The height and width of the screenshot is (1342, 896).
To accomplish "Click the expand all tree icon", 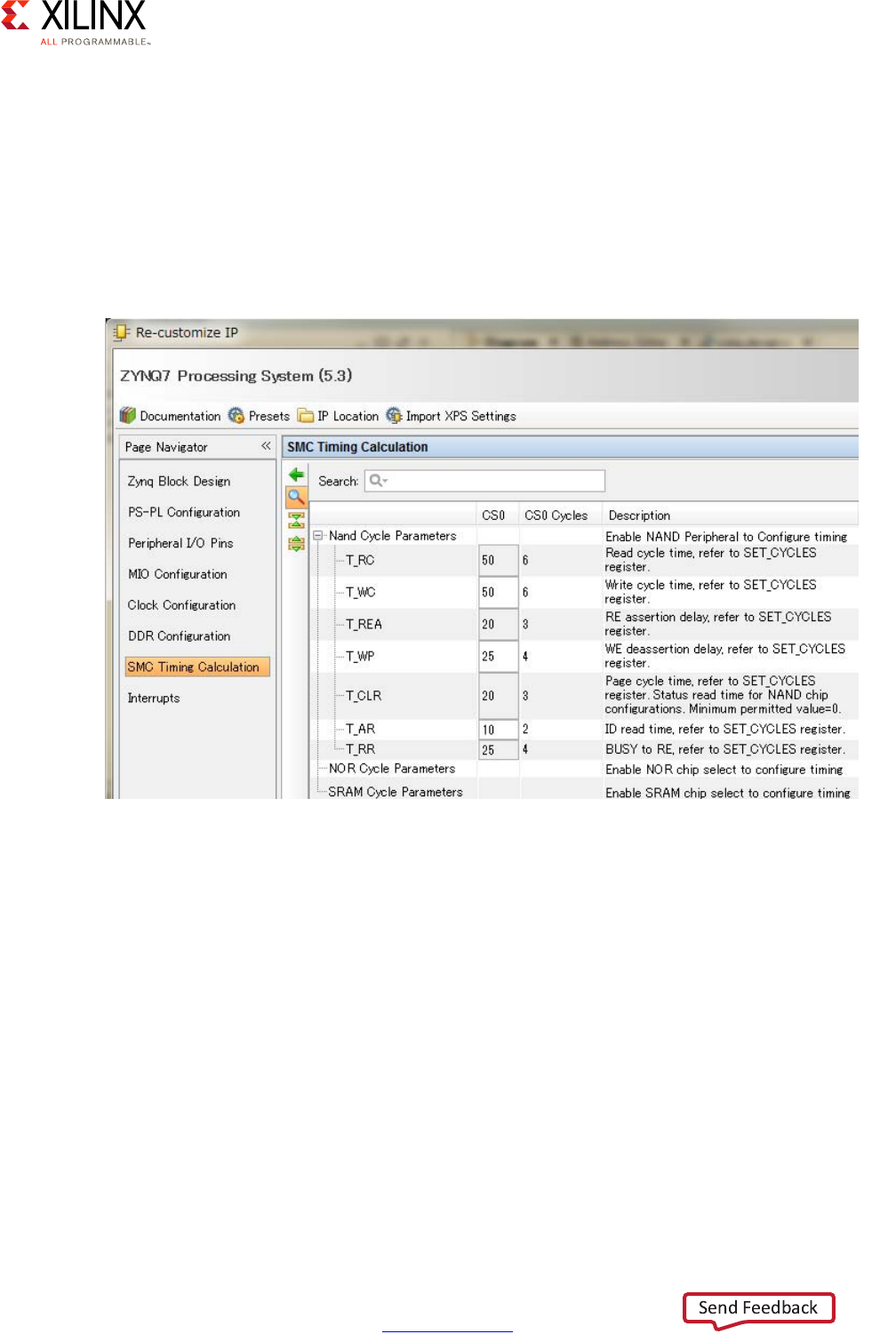I will [297, 543].
